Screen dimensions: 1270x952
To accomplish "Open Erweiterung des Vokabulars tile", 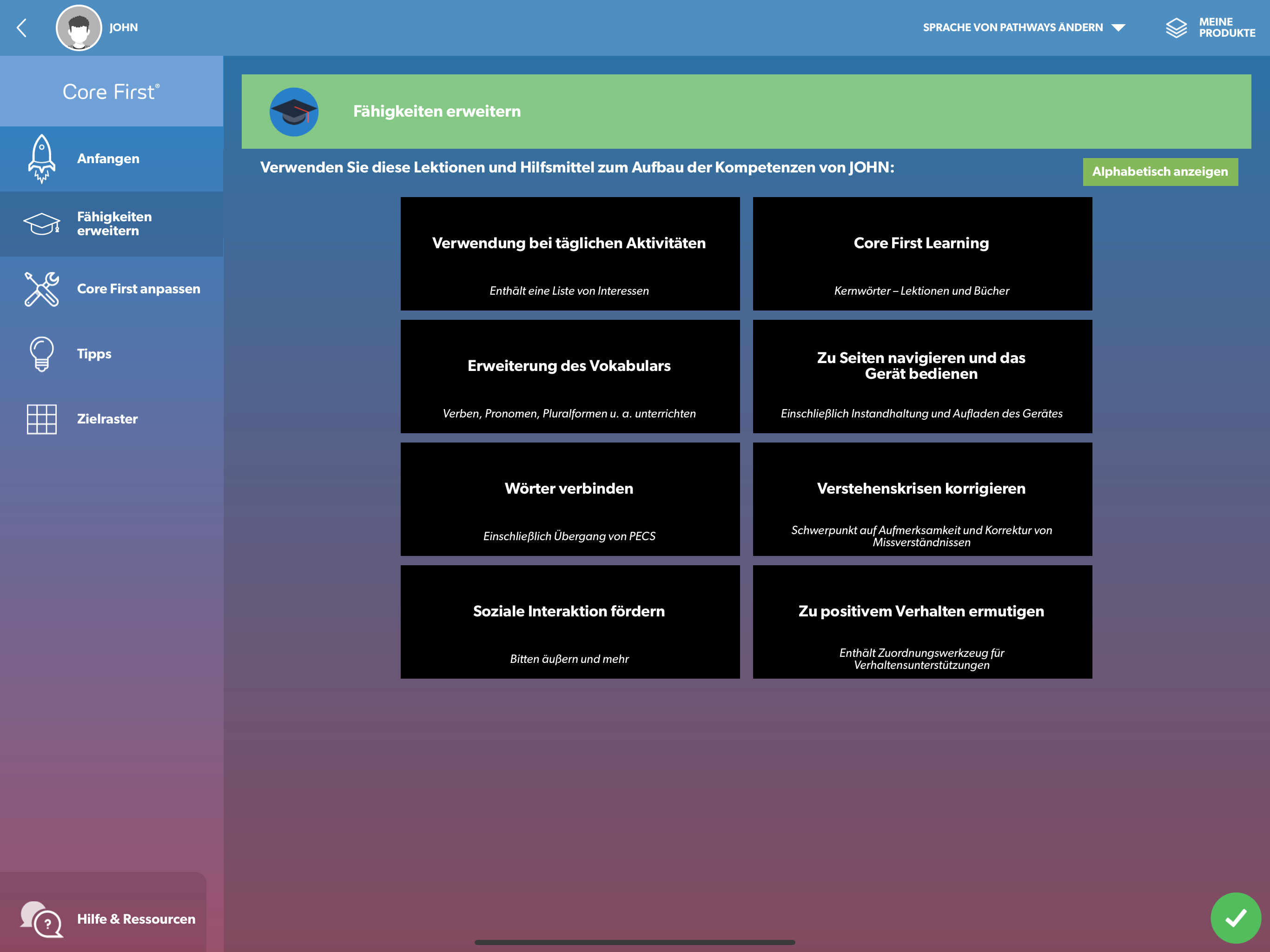I will point(570,377).
